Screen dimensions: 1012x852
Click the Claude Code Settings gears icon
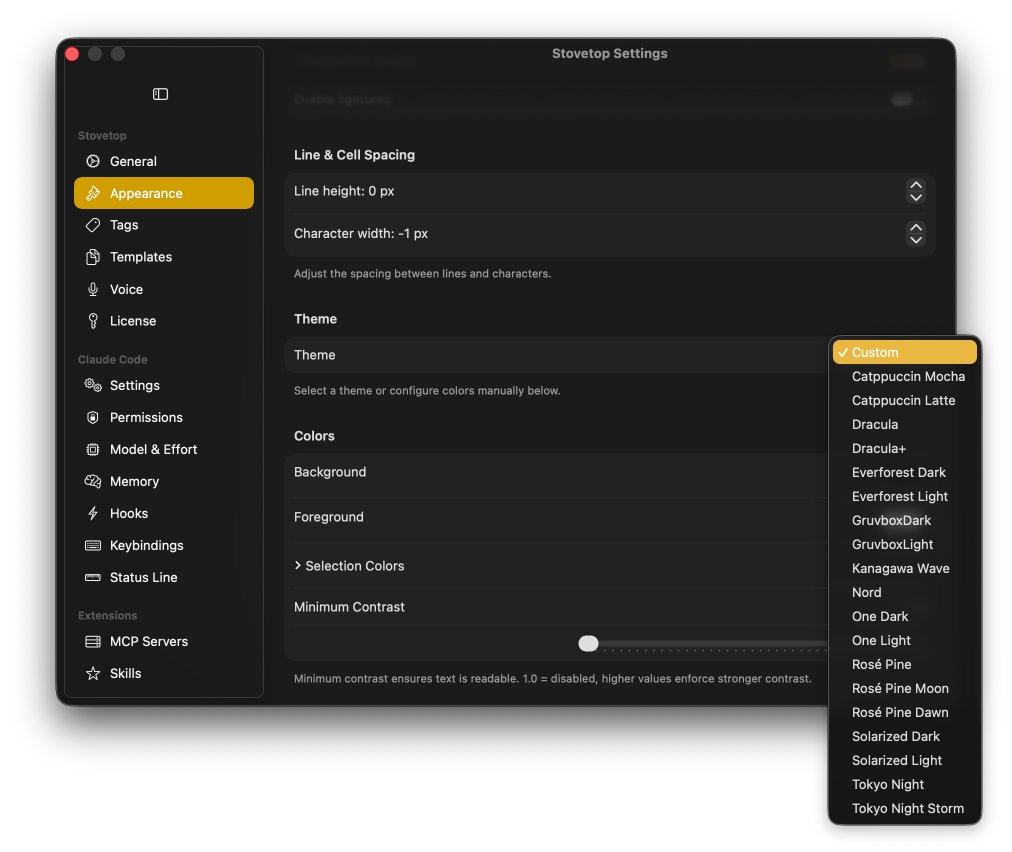point(93,385)
